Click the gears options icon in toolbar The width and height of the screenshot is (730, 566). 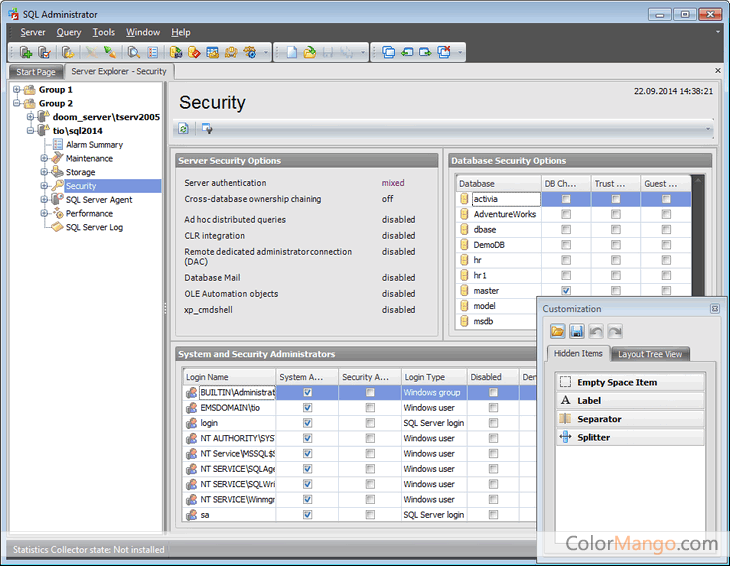250,52
